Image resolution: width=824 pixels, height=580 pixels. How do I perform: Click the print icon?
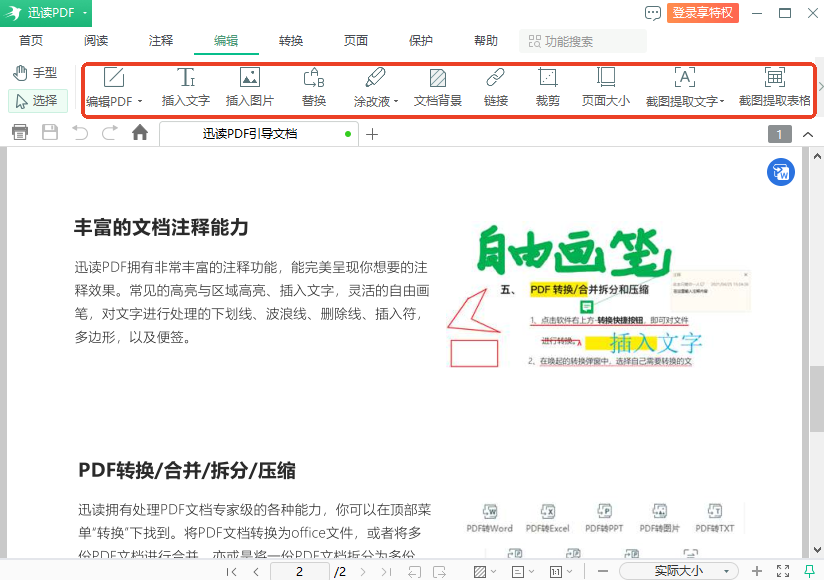tap(20, 132)
